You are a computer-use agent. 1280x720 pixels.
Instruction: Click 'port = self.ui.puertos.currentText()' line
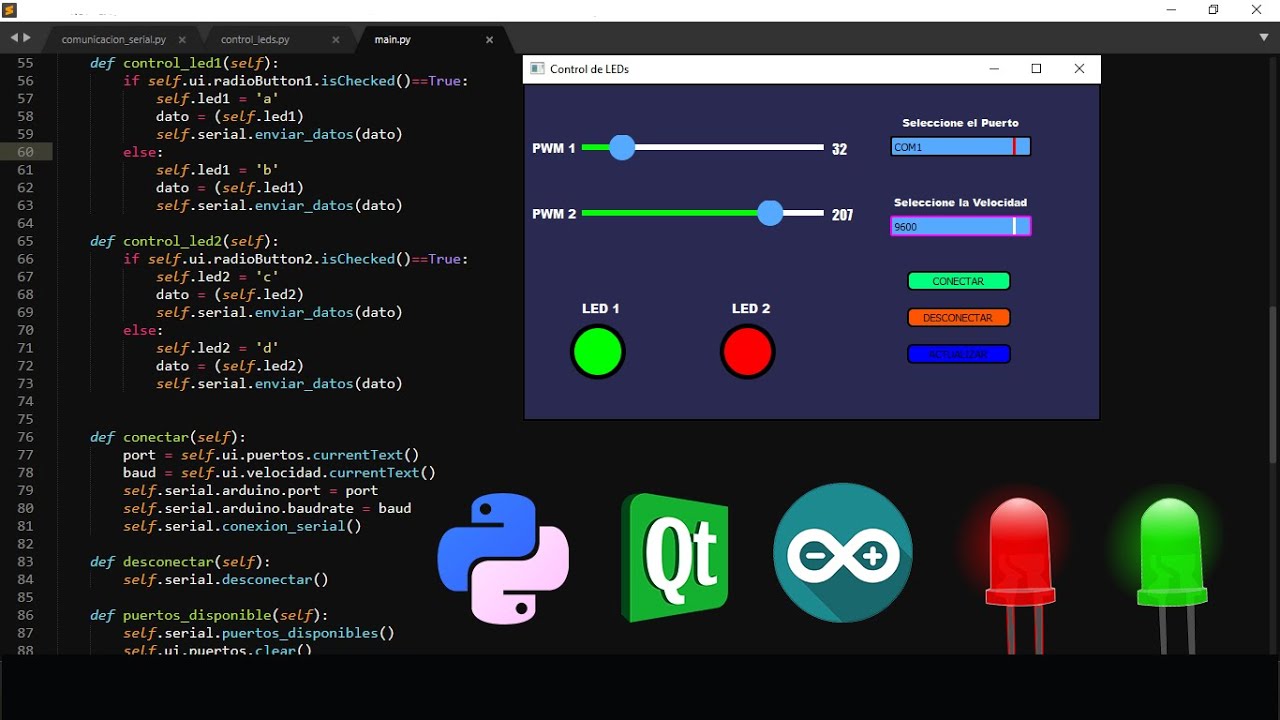271,455
